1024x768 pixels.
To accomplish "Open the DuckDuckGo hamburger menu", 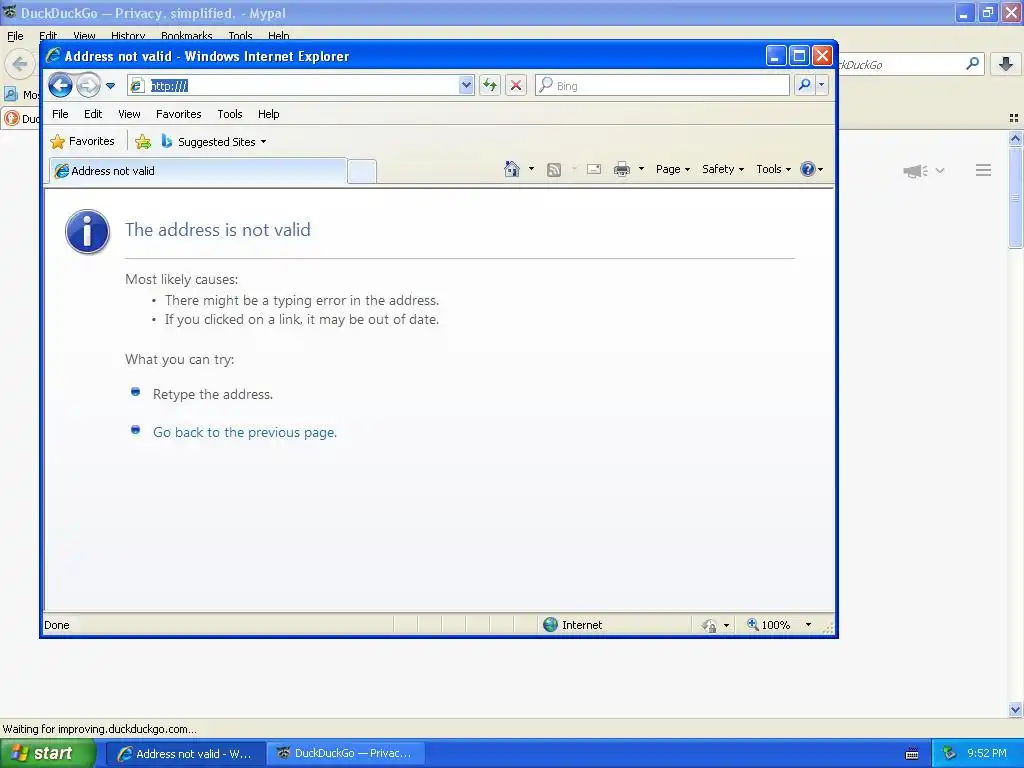I will pyautogui.click(x=984, y=170).
